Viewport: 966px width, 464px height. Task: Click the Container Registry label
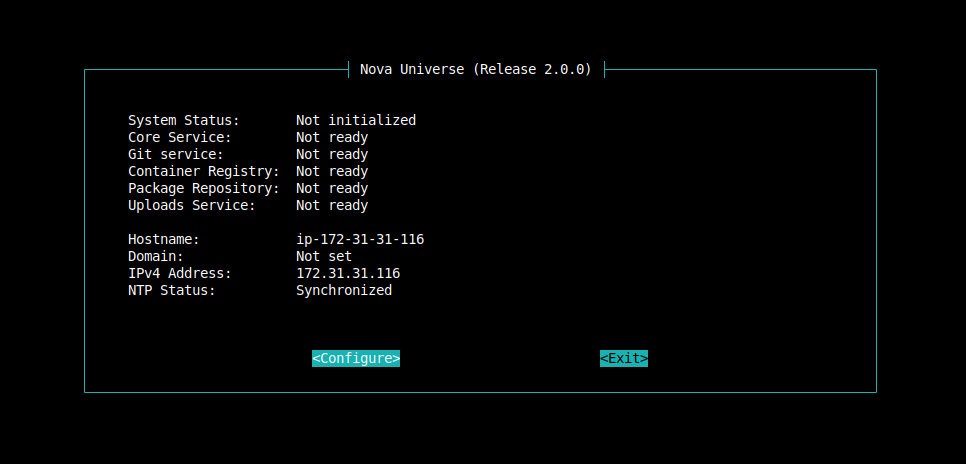[x=204, y=171]
